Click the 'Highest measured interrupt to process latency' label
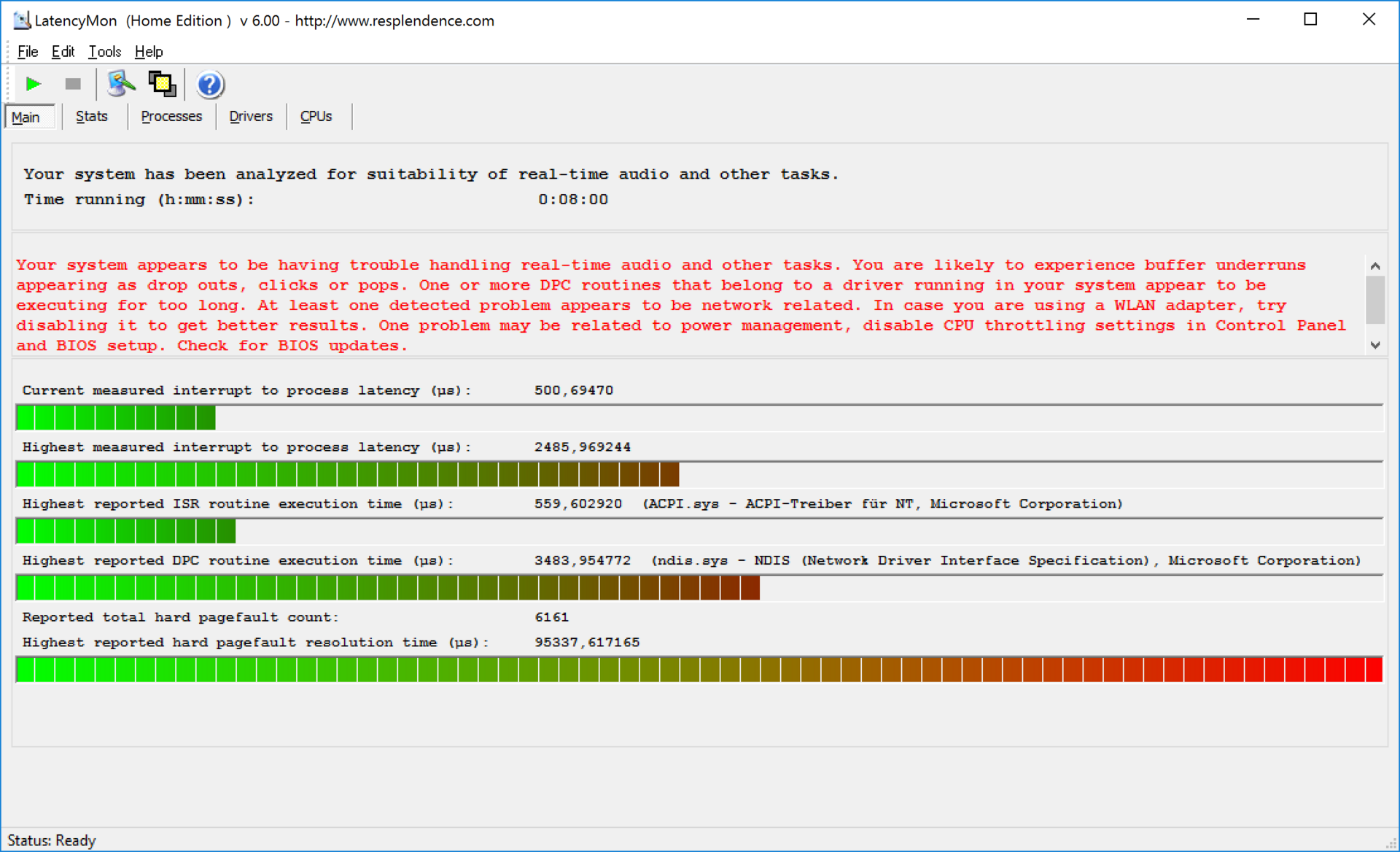Viewport: 1400px width, 852px height. click(x=247, y=447)
